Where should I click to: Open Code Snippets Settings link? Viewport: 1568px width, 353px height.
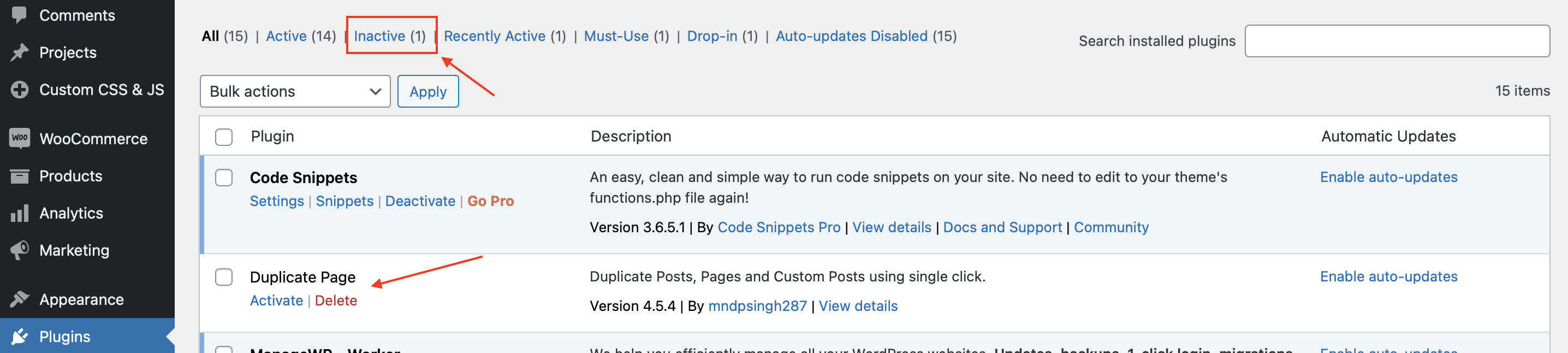point(277,201)
